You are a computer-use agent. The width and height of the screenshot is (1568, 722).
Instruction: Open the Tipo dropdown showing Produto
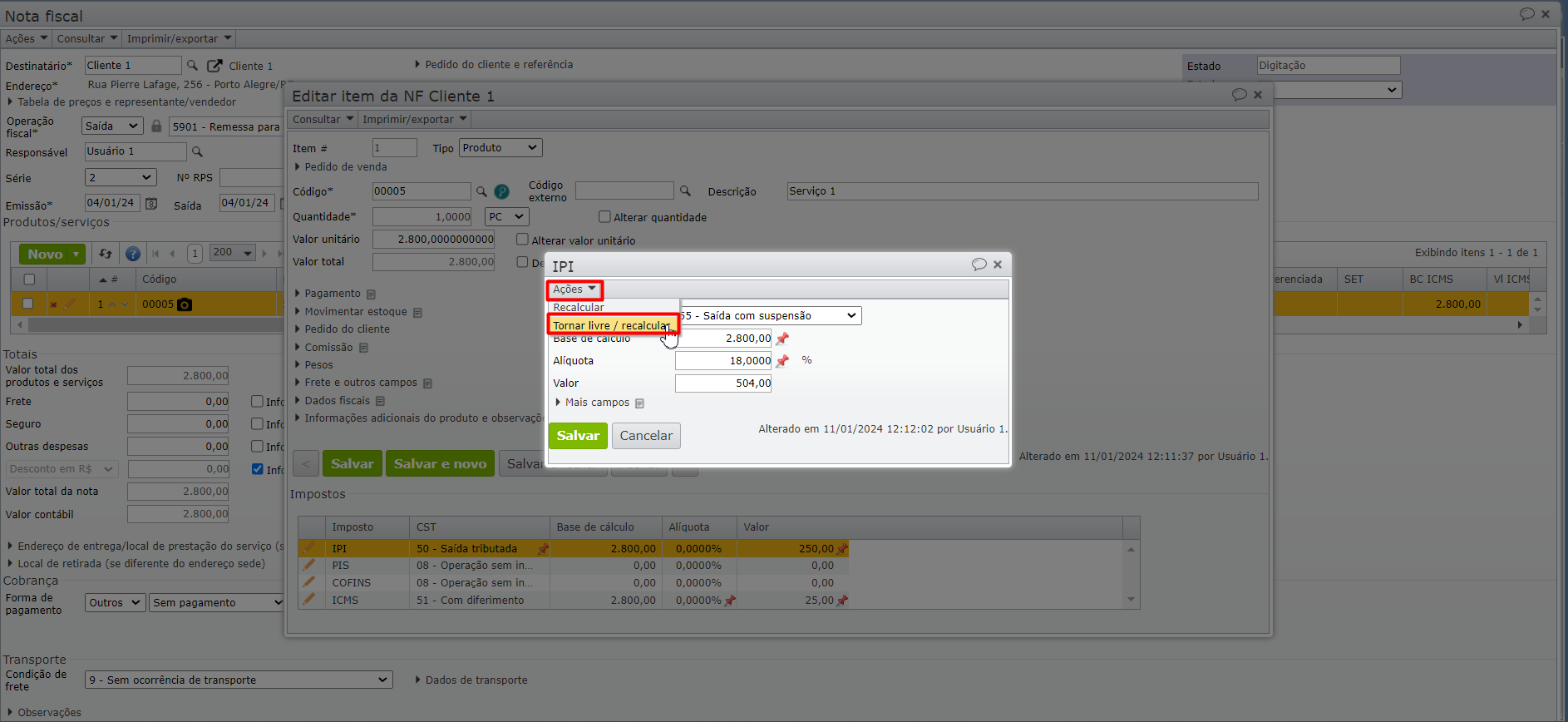tap(500, 148)
